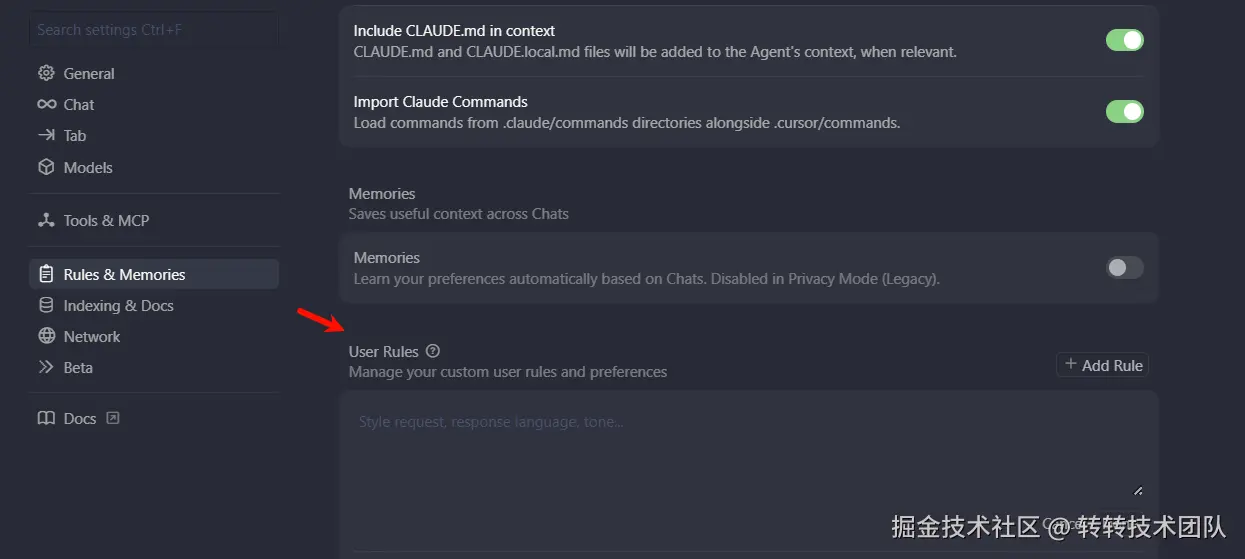Viewport: 1245px width, 559px height.
Task: Click the Indexing & Docs database icon
Action: click(46, 305)
